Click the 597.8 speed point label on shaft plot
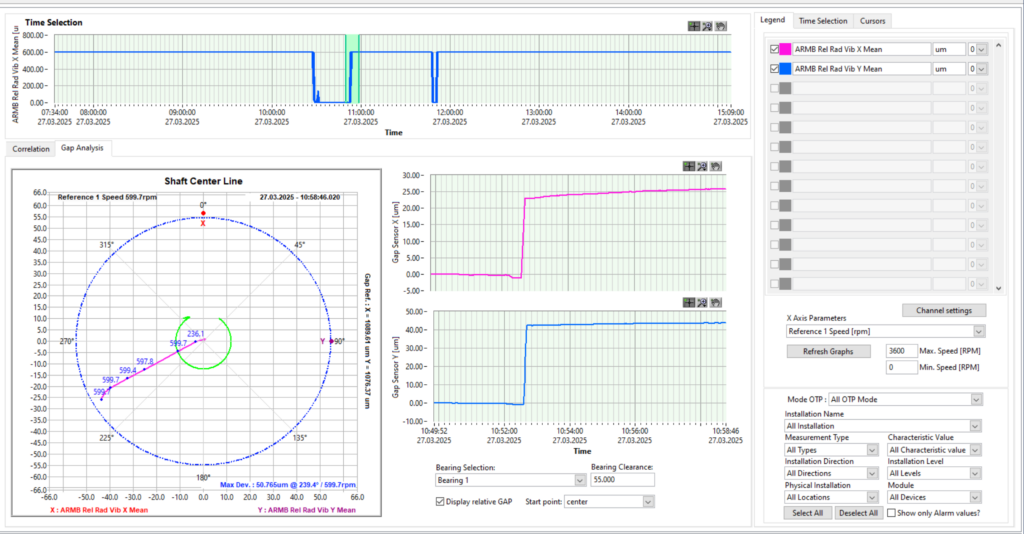 pyautogui.click(x=145, y=361)
